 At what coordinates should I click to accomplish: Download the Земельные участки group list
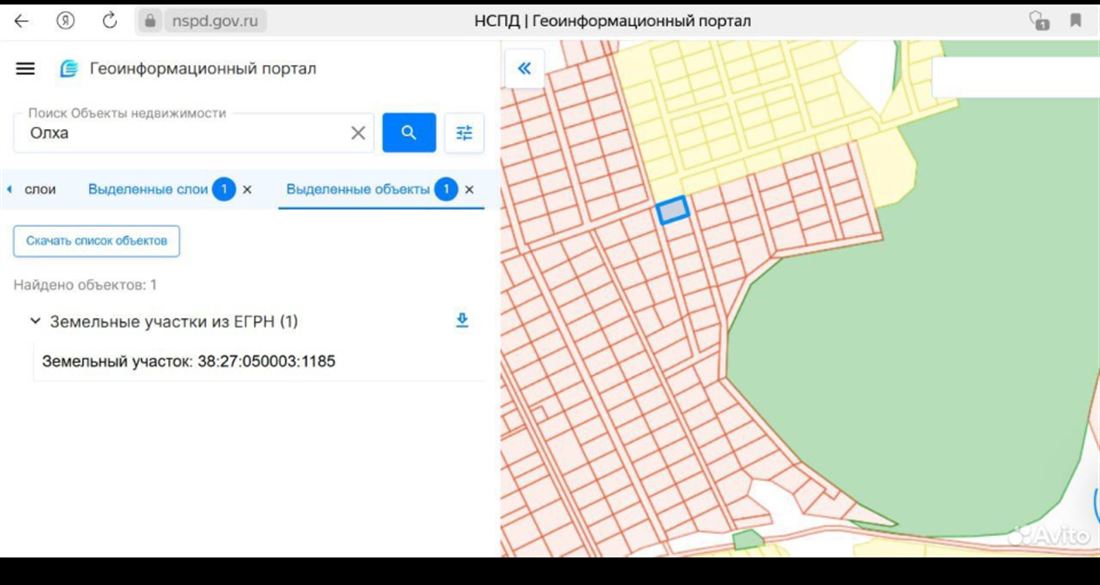462,321
